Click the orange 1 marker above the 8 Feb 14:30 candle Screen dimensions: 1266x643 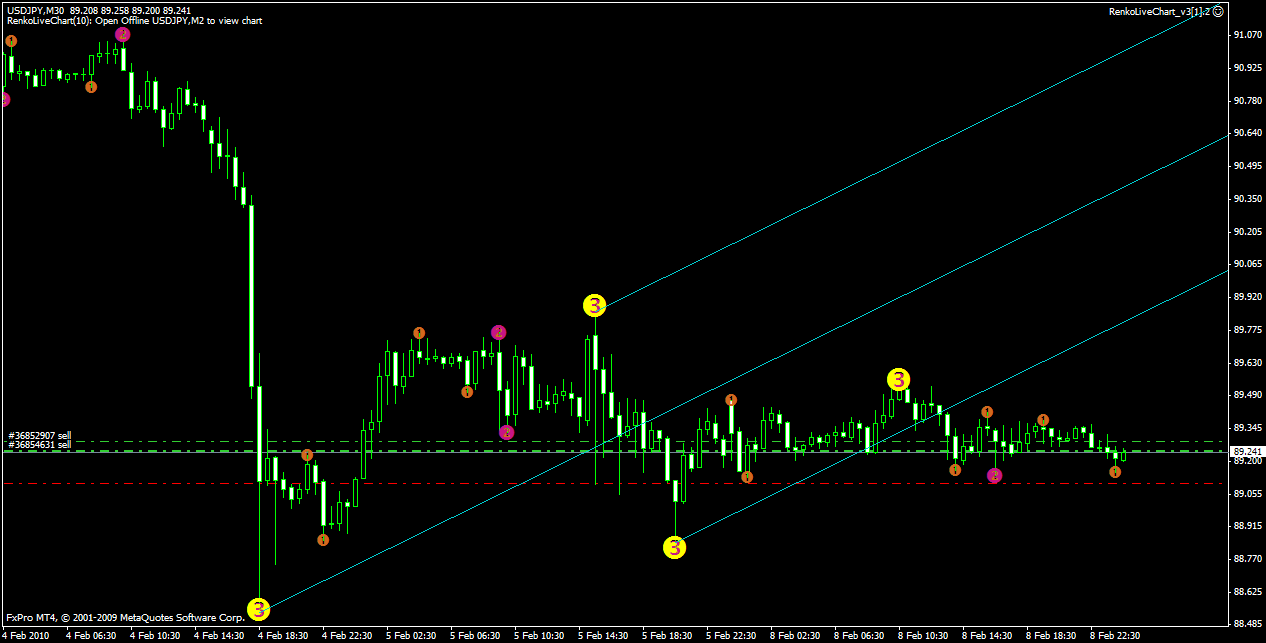pos(987,412)
